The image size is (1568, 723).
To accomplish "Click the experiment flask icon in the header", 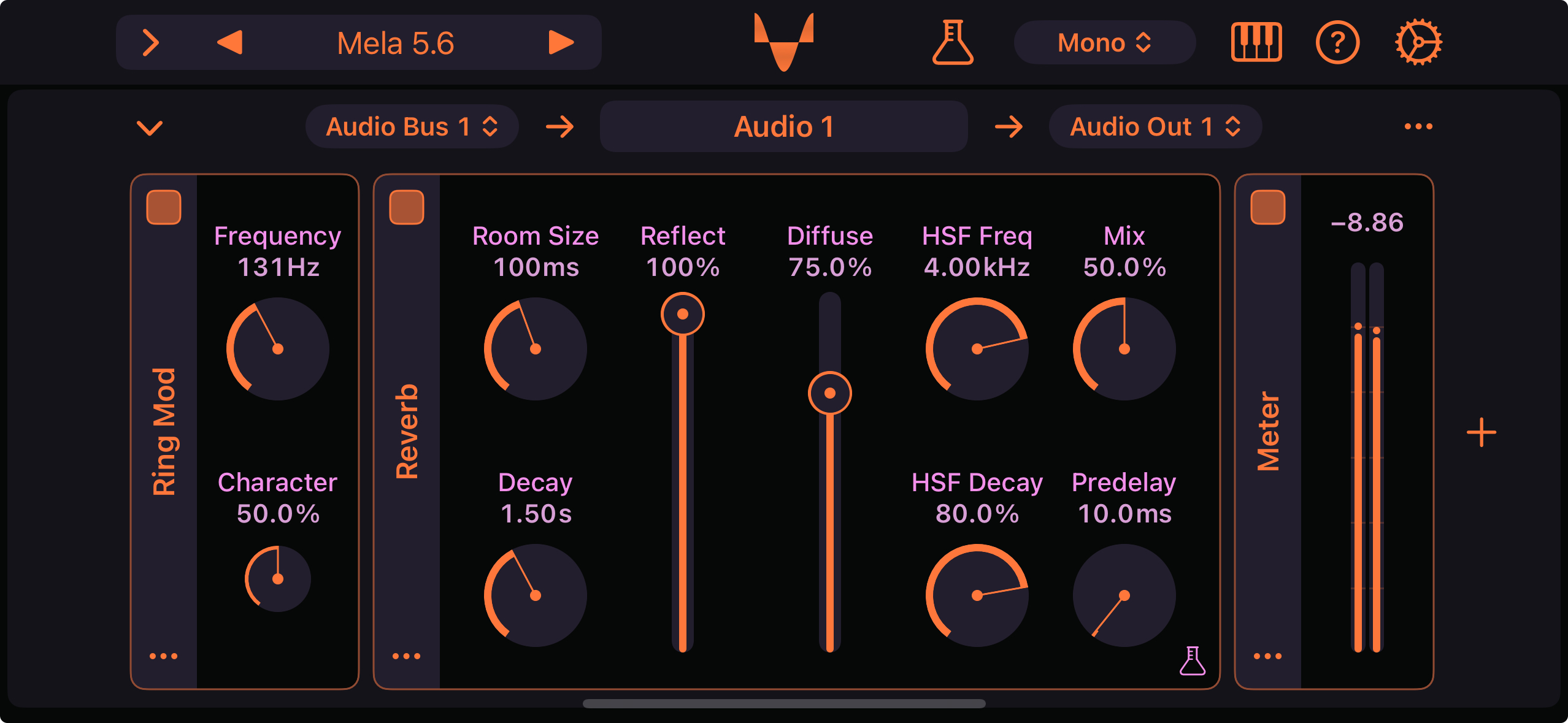I will pos(953,42).
